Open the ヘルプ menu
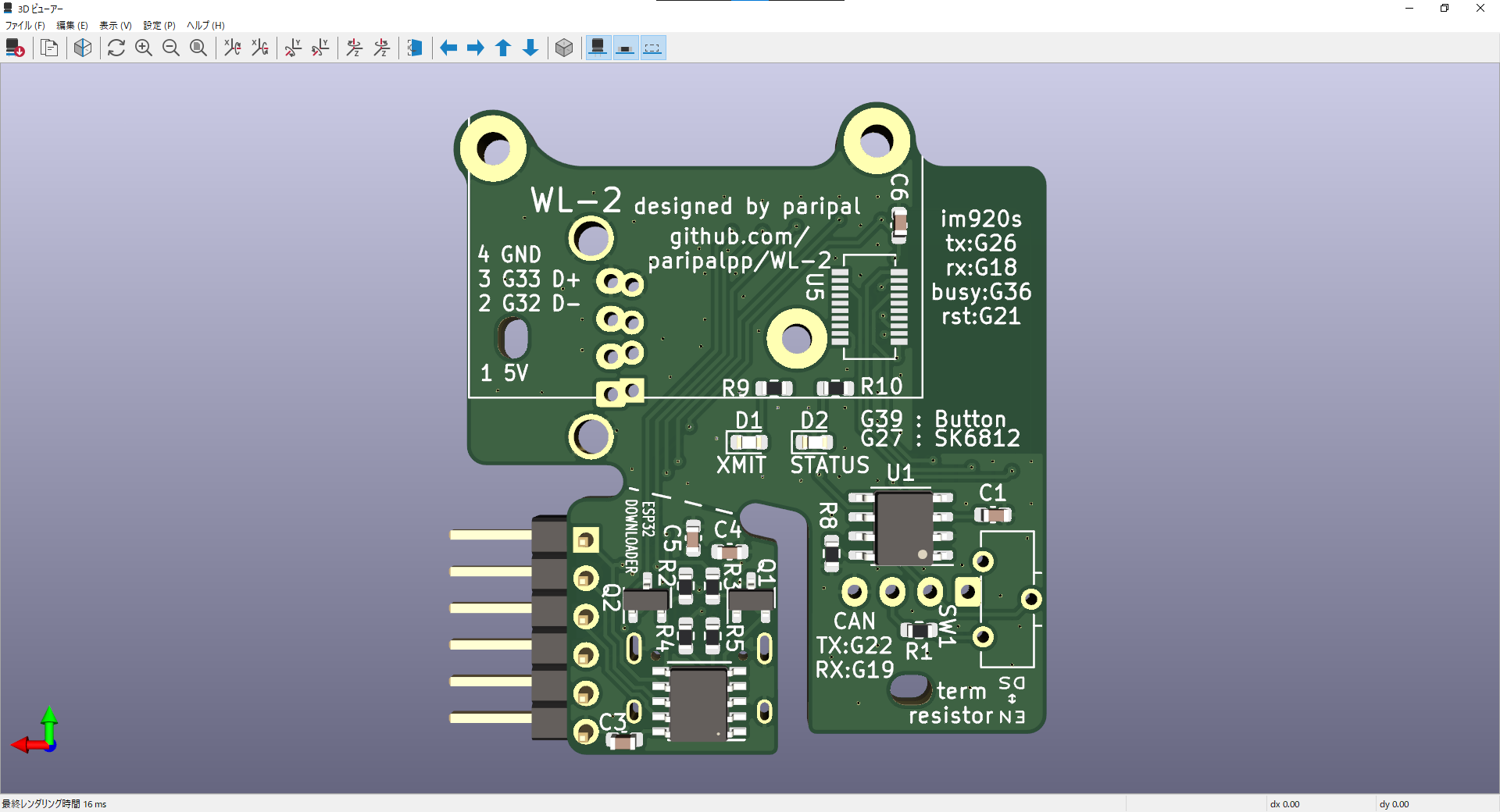This screenshot has height=812, width=1500. tap(204, 25)
